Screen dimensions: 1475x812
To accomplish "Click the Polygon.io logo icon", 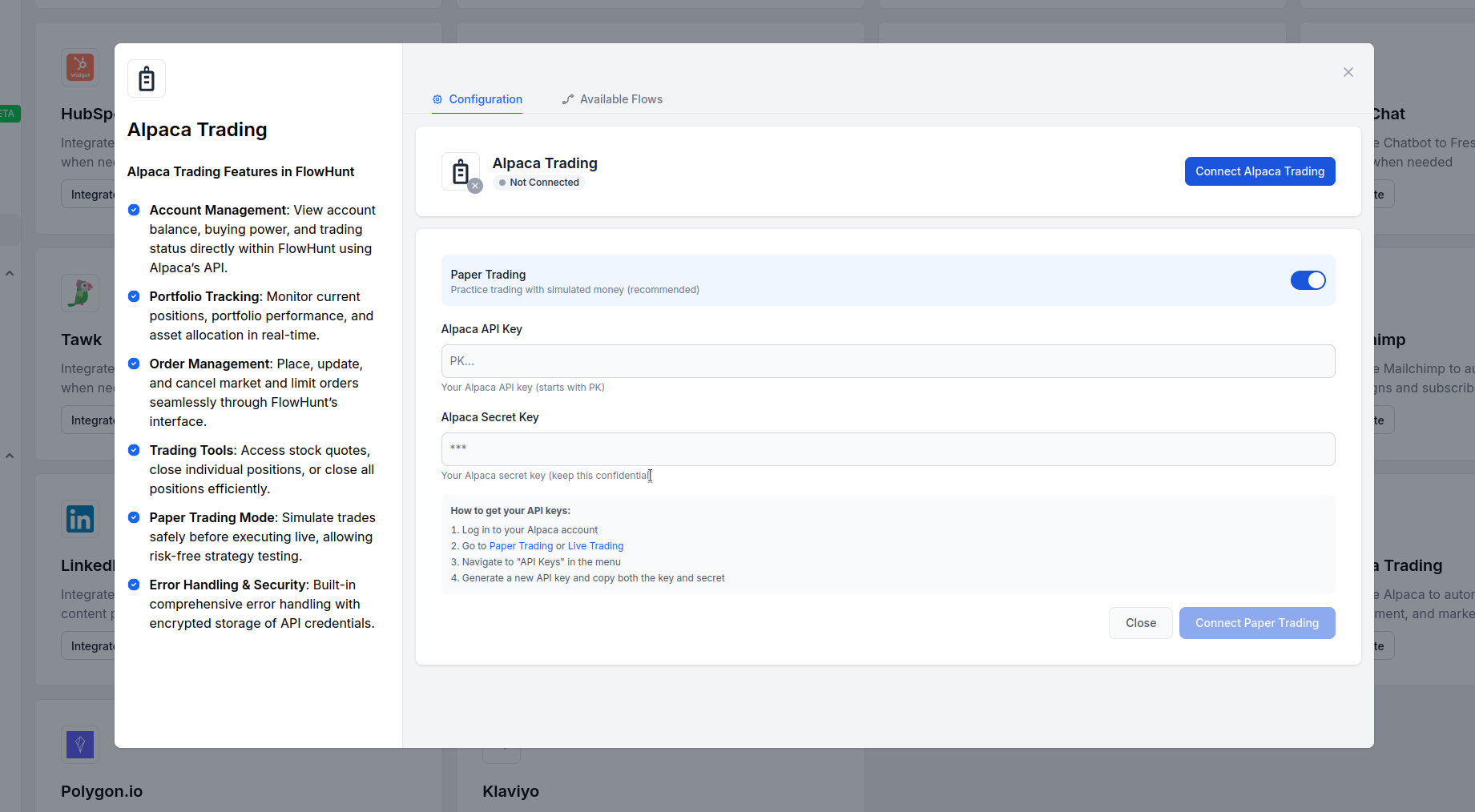I will [80, 745].
